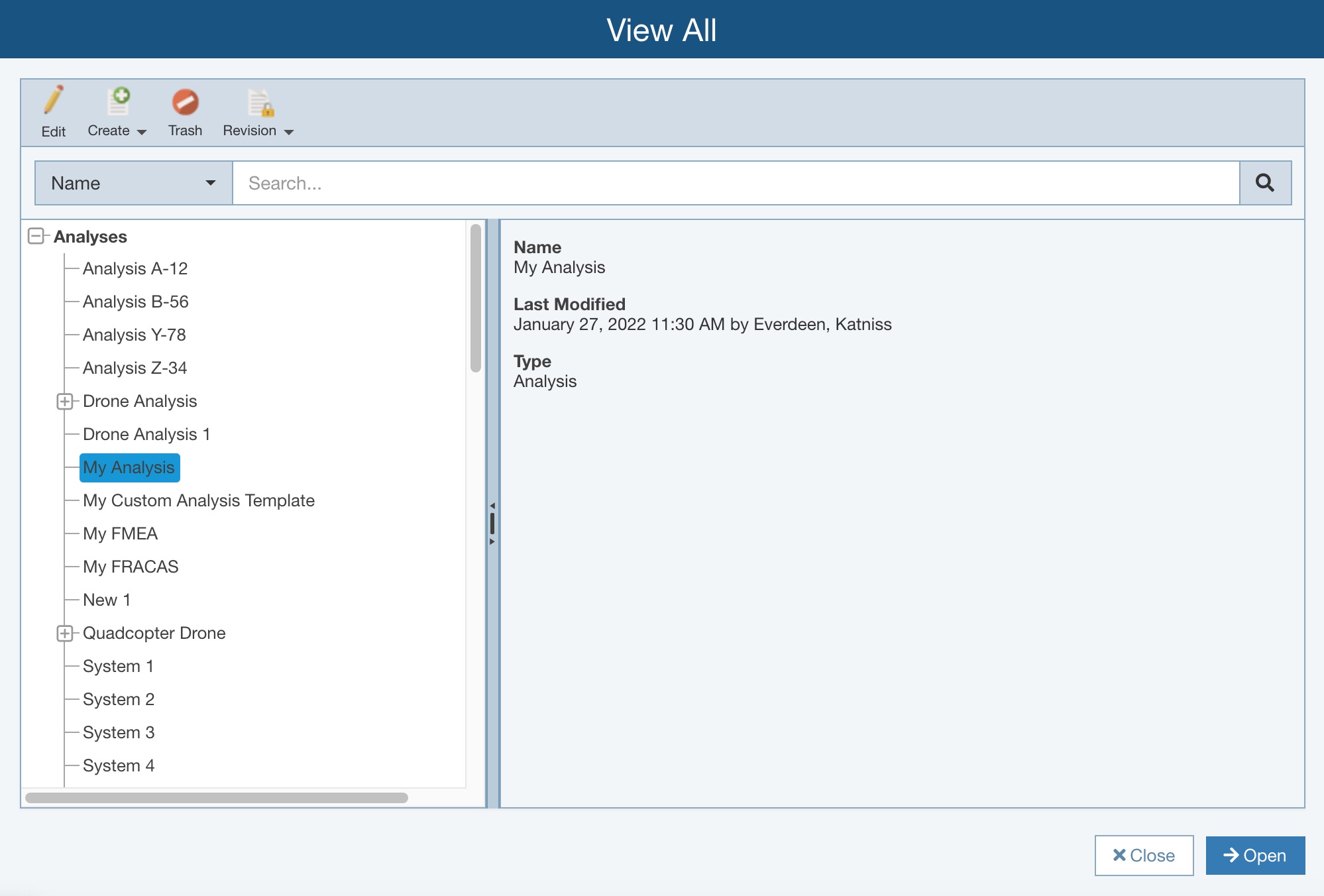
Task: Click the Edit pencil icon
Action: tap(54, 101)
